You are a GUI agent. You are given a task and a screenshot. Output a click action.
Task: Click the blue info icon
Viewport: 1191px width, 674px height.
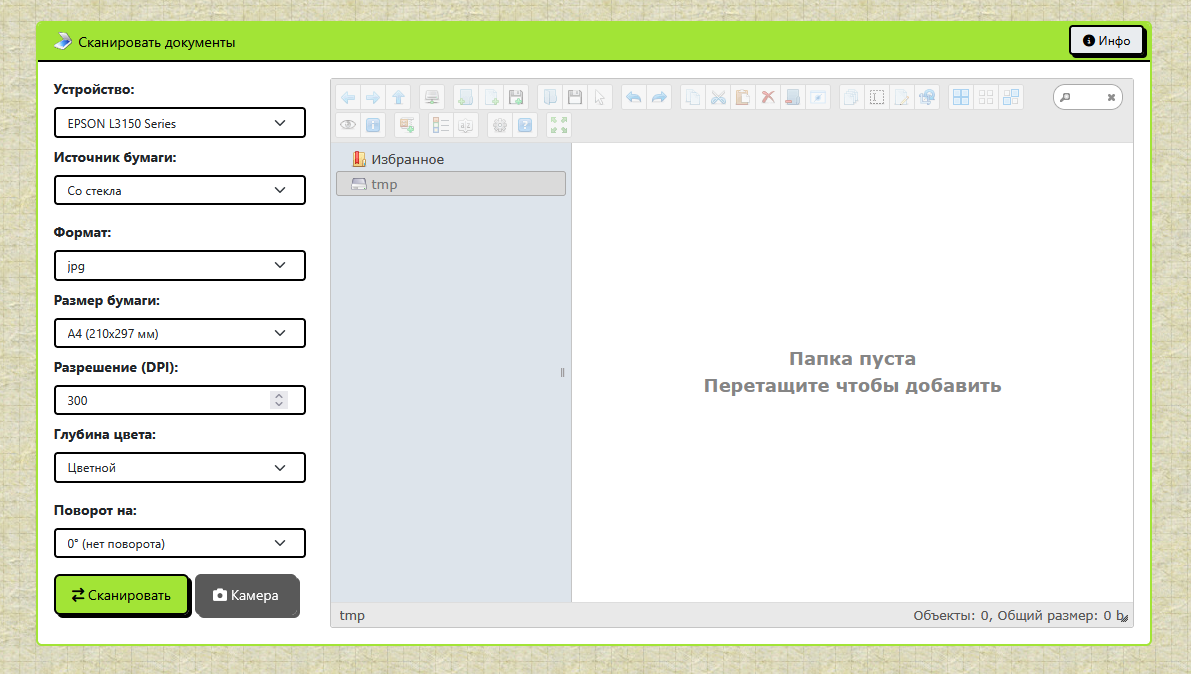click(373, 125)
